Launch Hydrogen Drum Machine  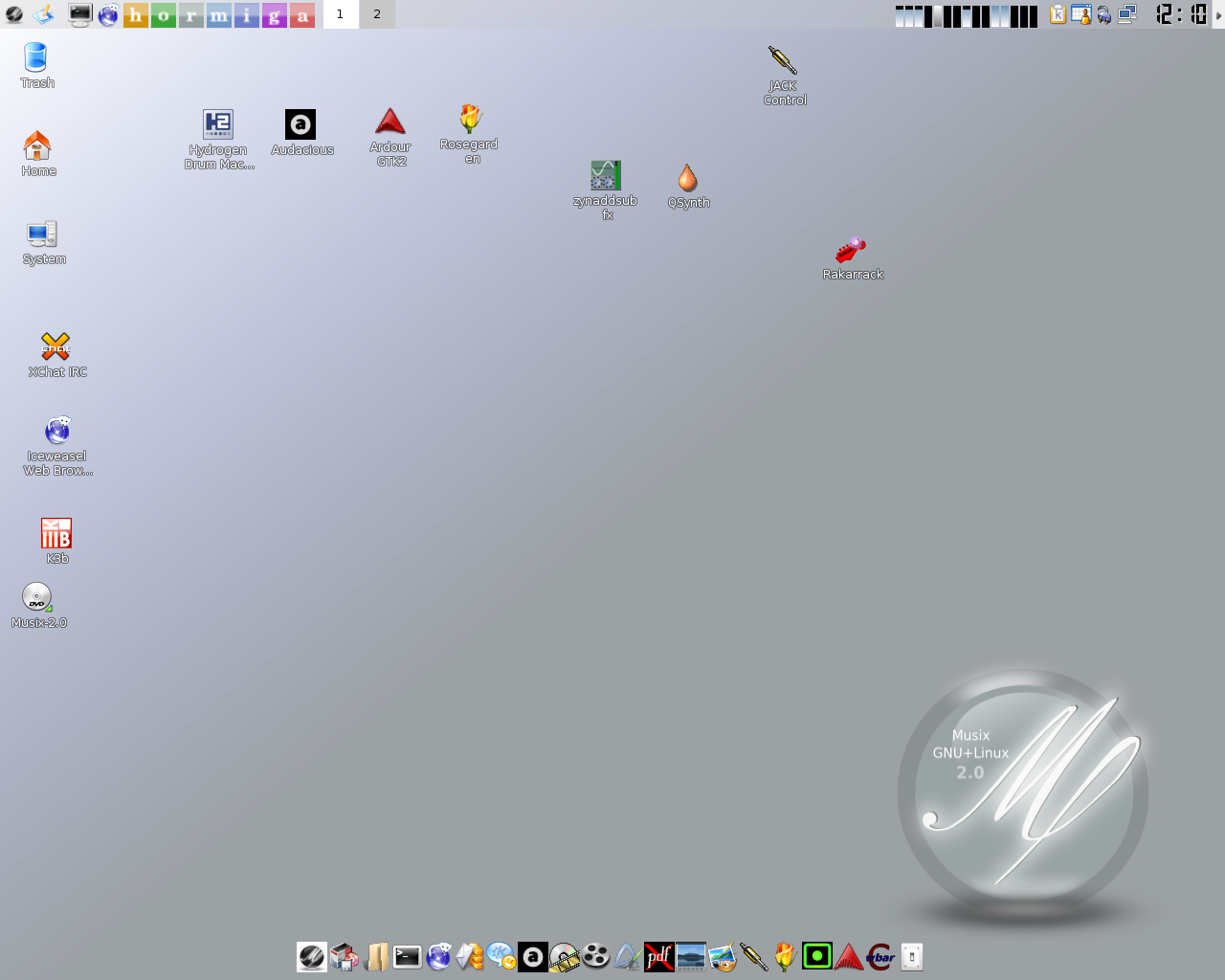[218, 125]
